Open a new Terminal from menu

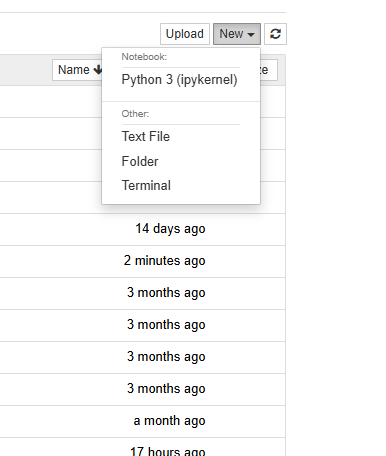pyautogui.click(x=146, y=185)
